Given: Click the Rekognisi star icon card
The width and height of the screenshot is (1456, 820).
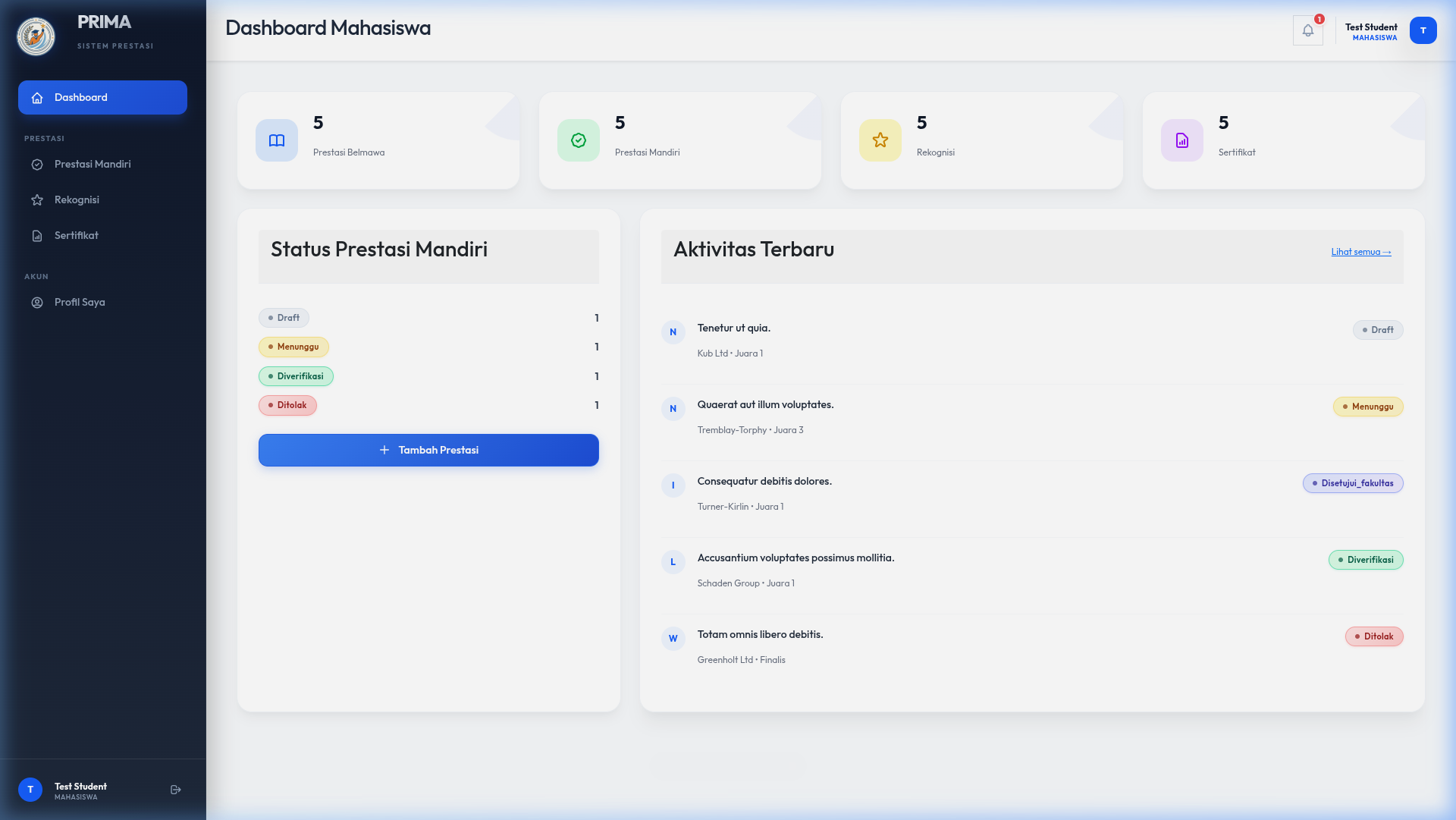Looking at the screenshot, I should coord(880,140).
